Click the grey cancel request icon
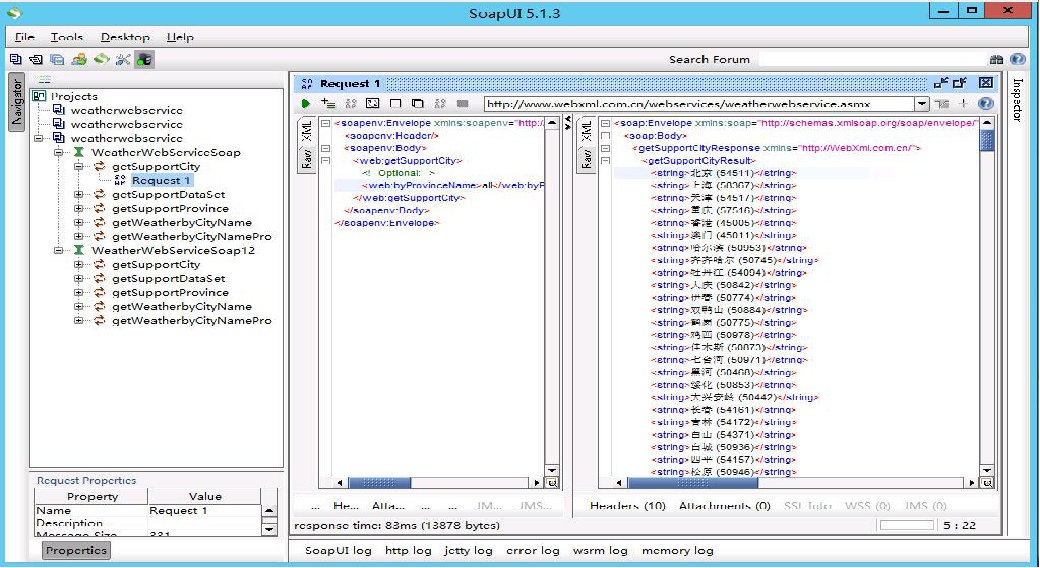Viewport: 1040px width, 568px height. point(463,104)
